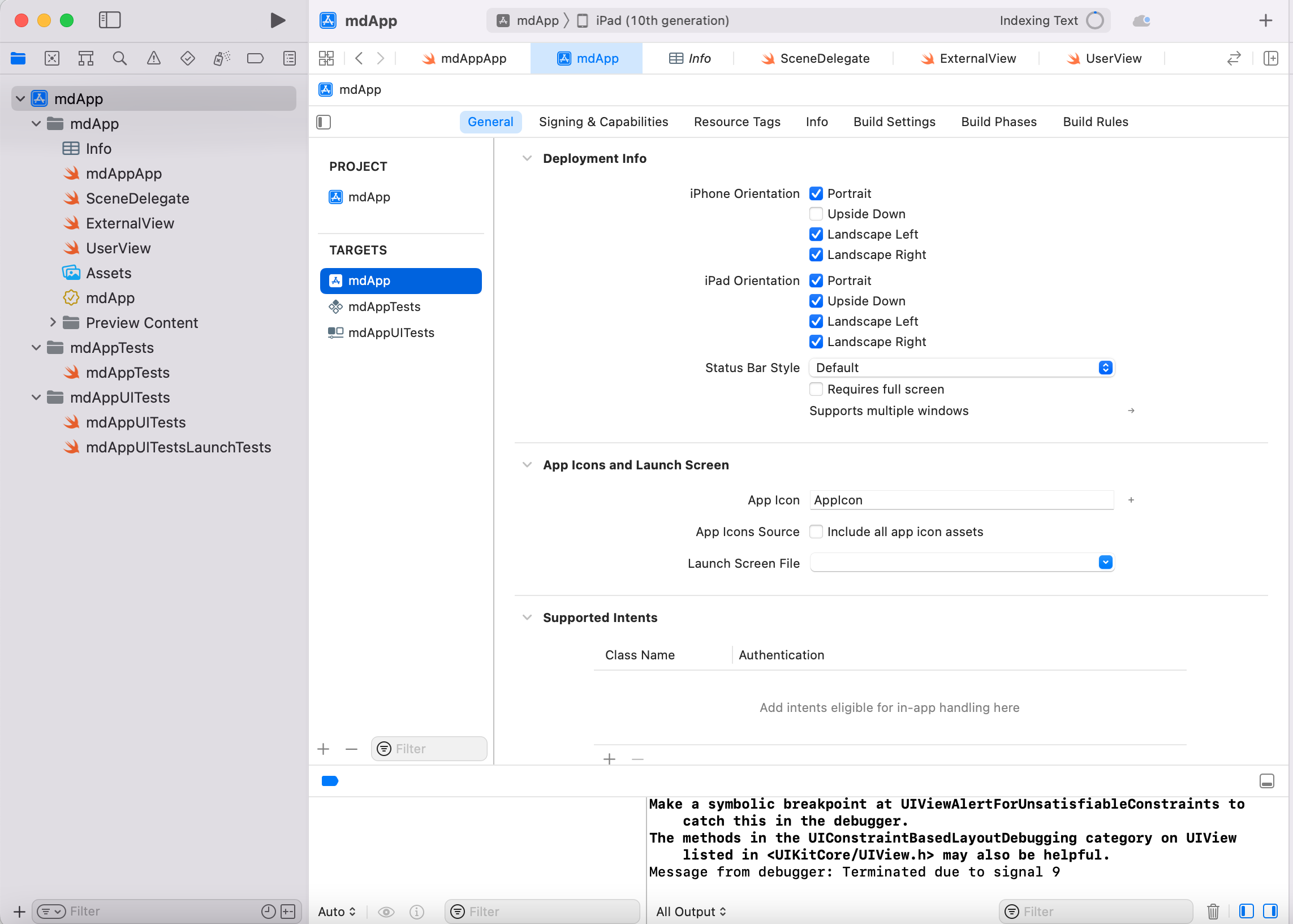
Task: Open the Report navigator
Action: (x=290, y=58)
